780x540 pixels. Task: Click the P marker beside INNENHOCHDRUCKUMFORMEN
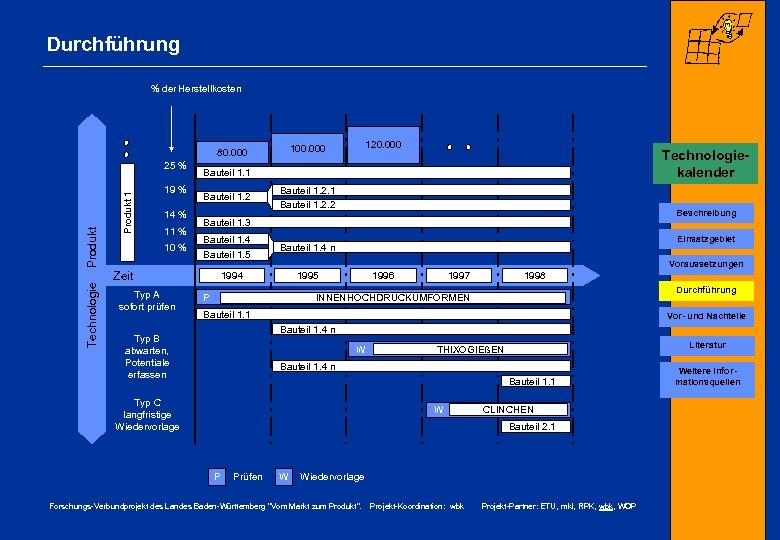(x=207, y=297)
